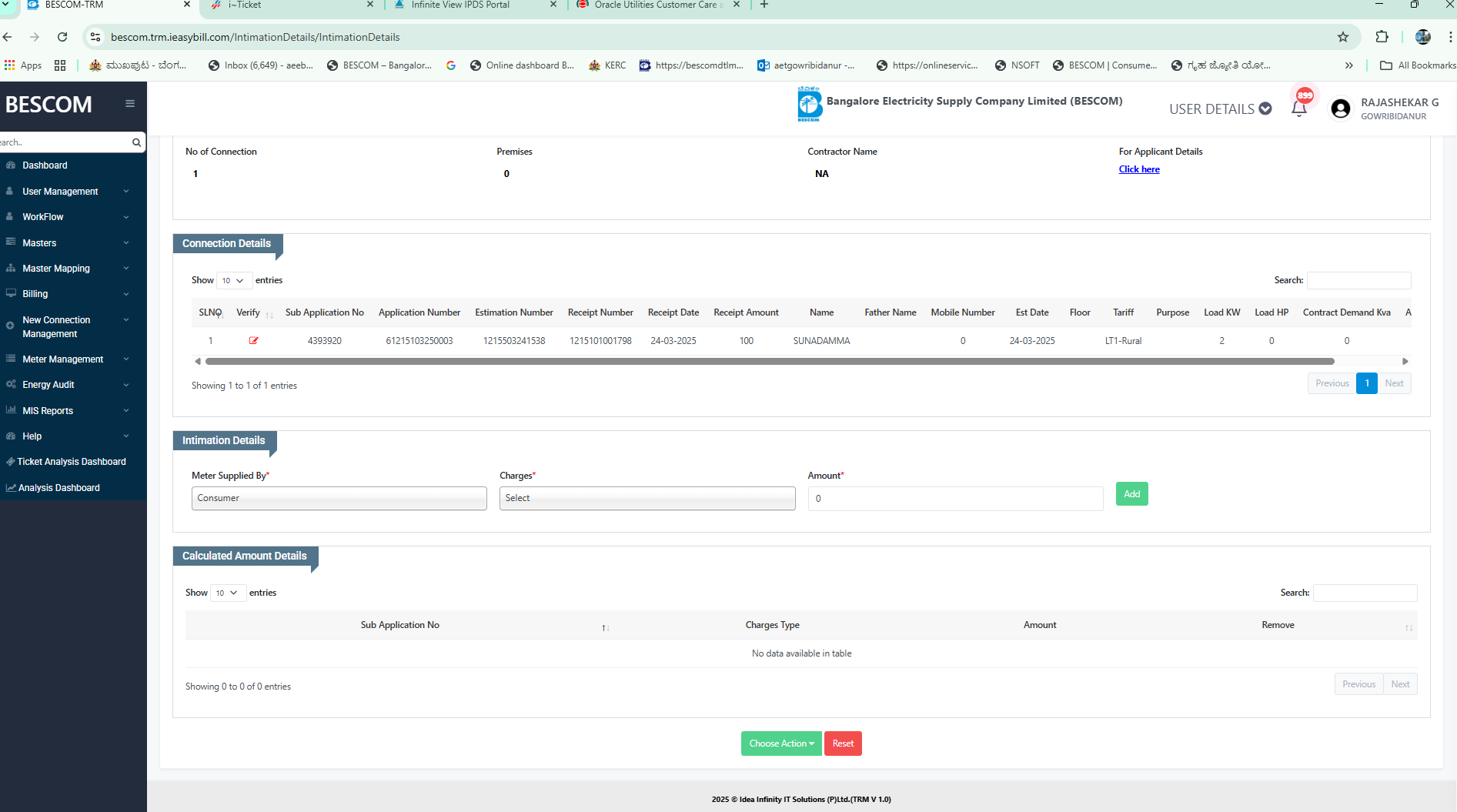Click the user avatar profile icon

click(1341, 109)
